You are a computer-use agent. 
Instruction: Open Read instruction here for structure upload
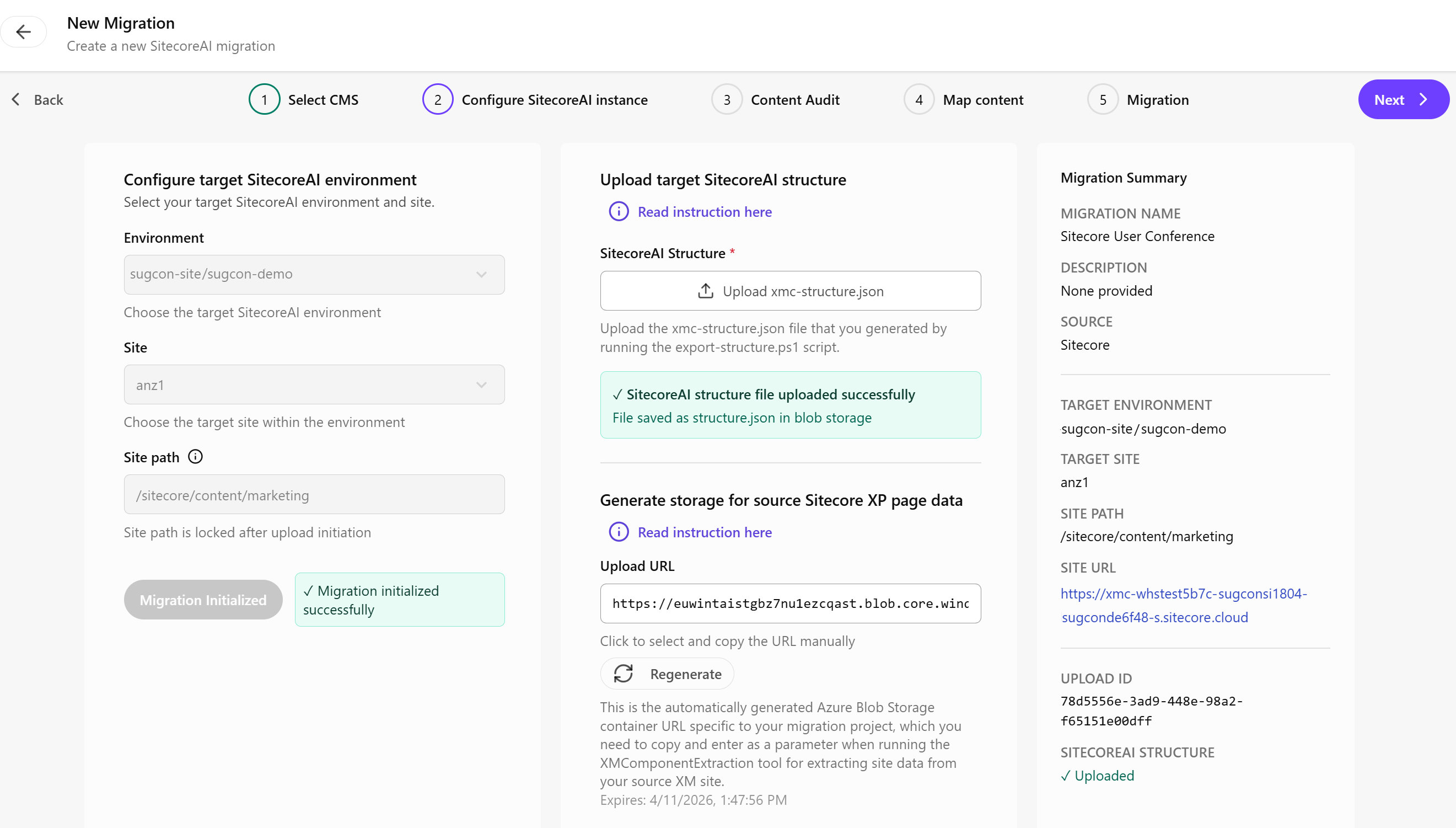704,211
